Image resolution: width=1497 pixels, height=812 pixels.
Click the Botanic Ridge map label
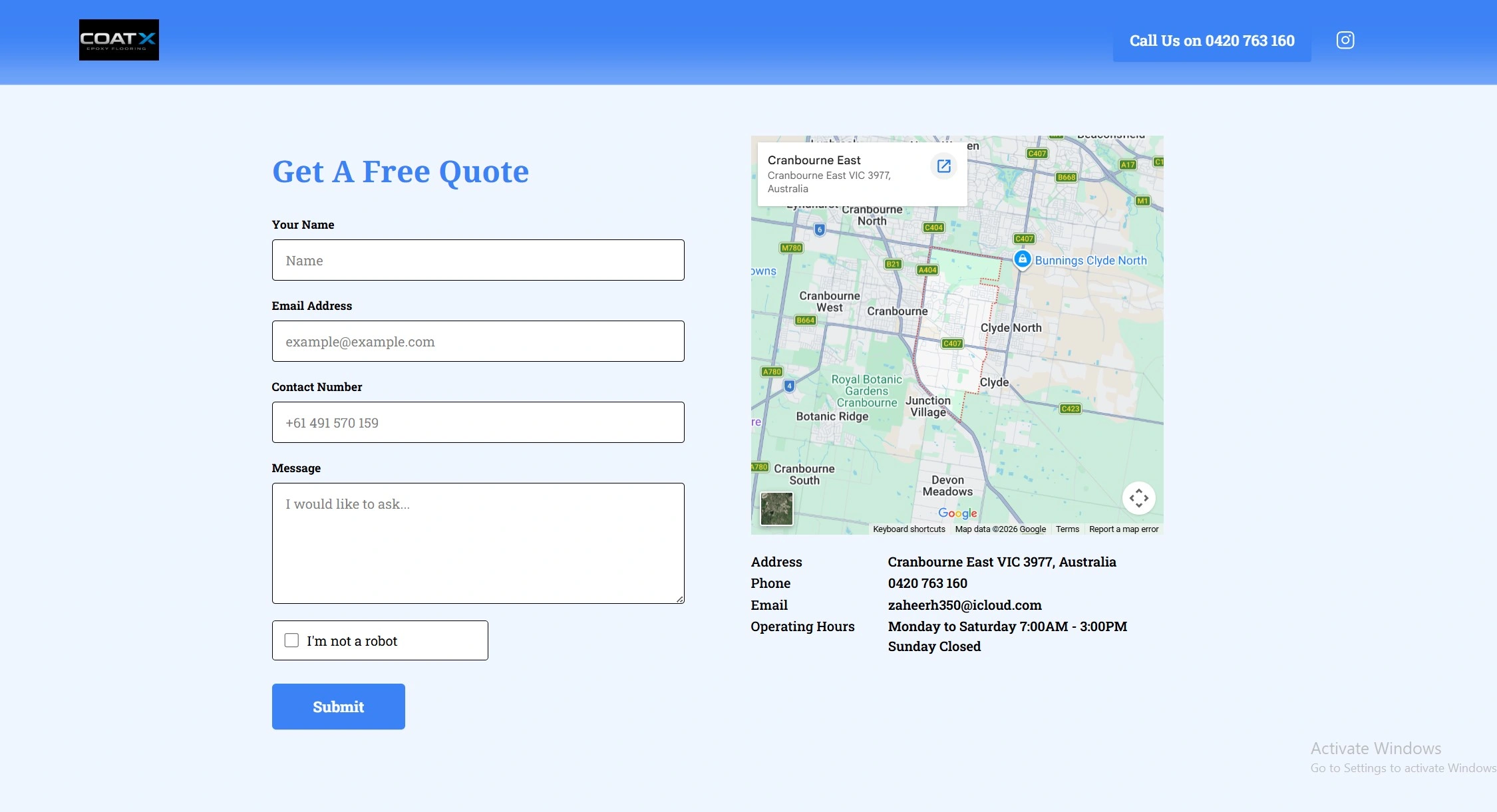(832, 416)
